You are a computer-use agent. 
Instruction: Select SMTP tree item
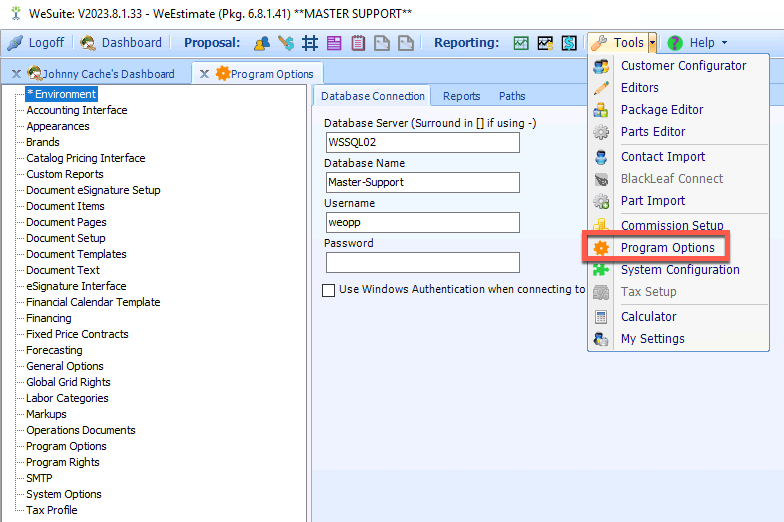(40, 478)
